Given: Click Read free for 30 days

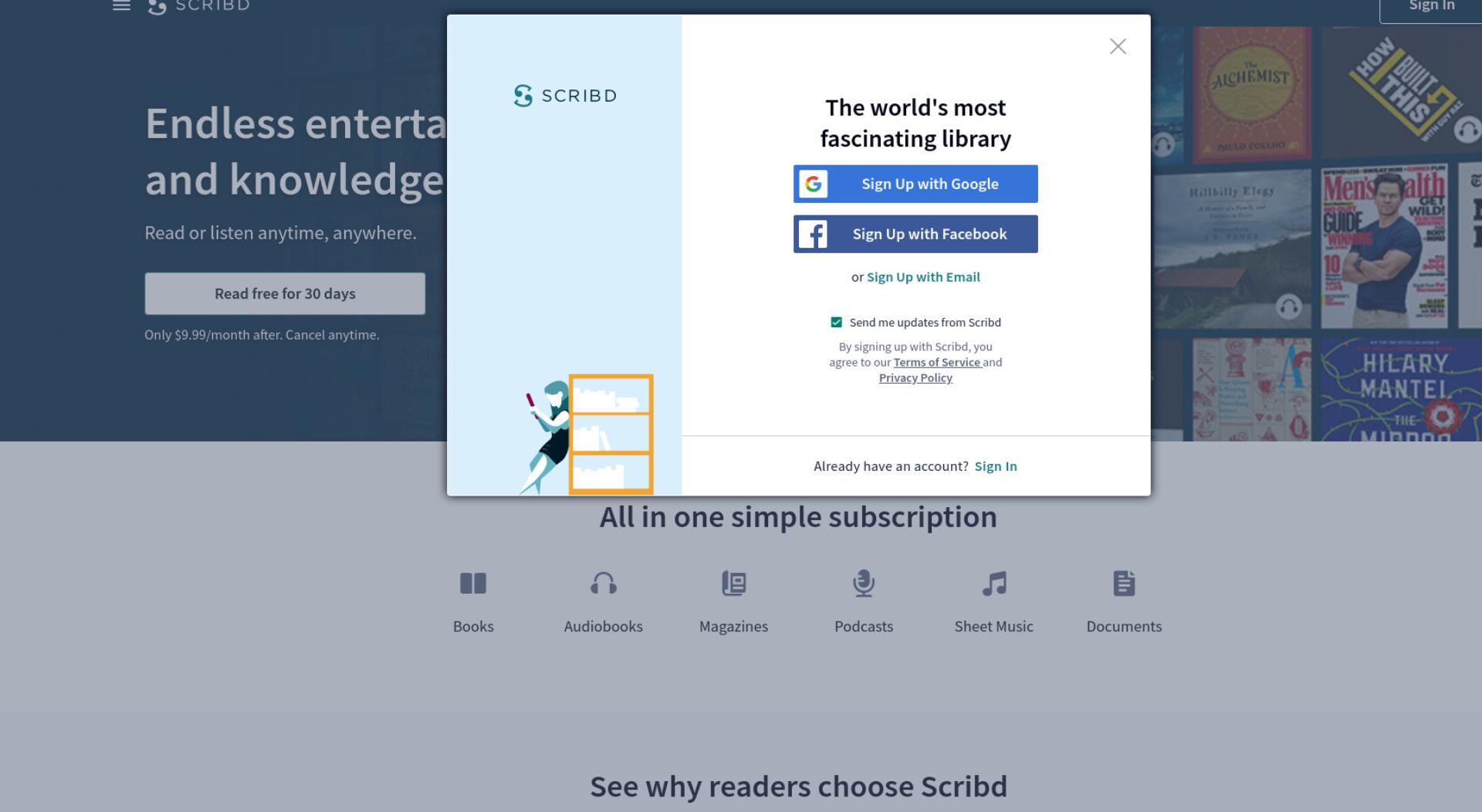Looking at the screenshot, I should point(285,293).
